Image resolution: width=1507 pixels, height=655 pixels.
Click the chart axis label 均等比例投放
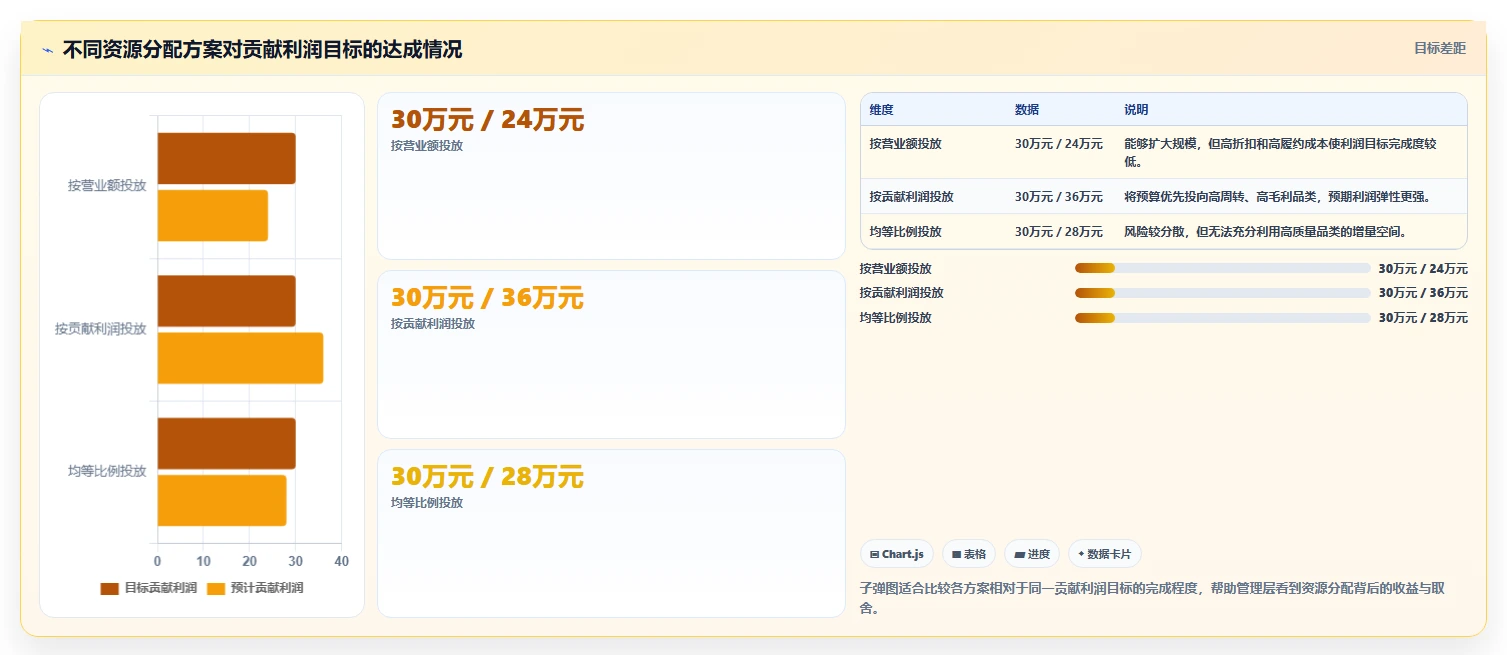(107, 471)
